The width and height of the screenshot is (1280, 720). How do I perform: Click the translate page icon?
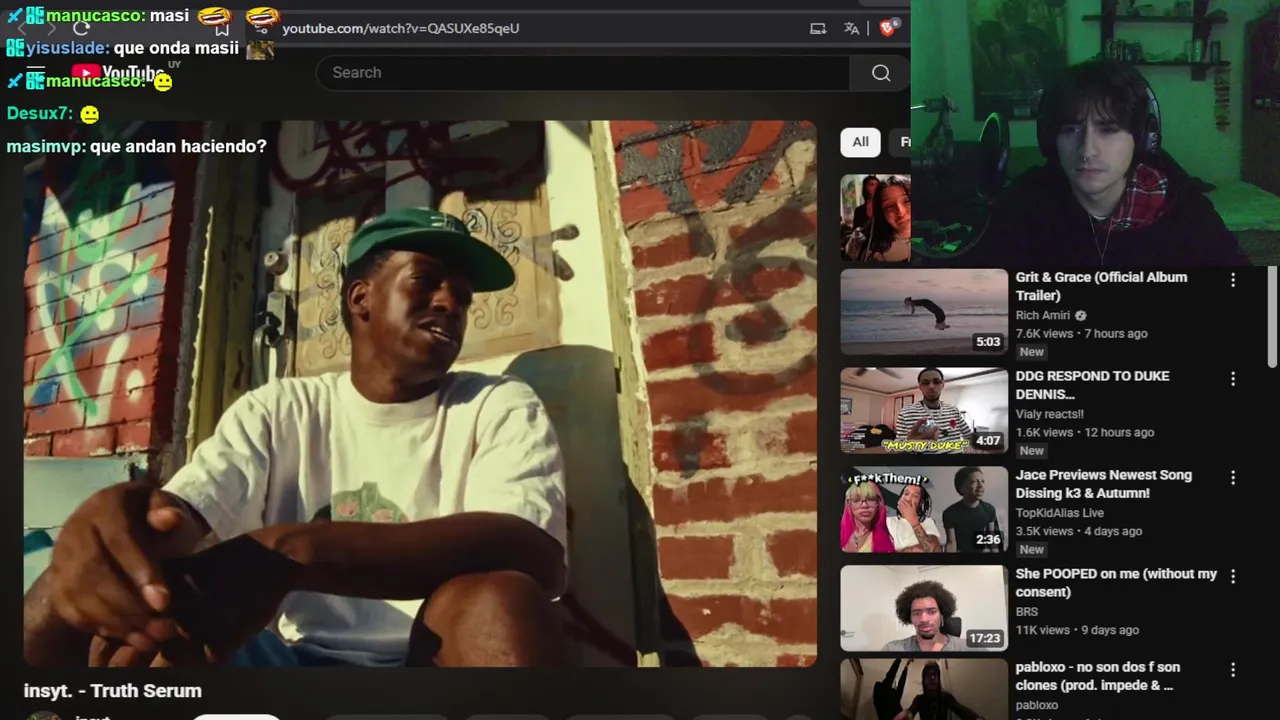click(x=851, y=28)
